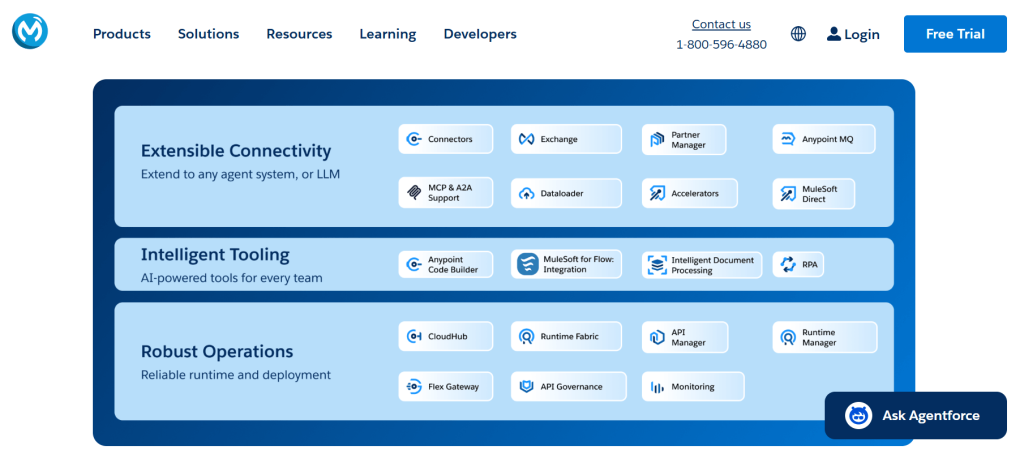The image size is (1024, 454).
Task: Click the MCP & A2A Support icon
Action: 413,193
